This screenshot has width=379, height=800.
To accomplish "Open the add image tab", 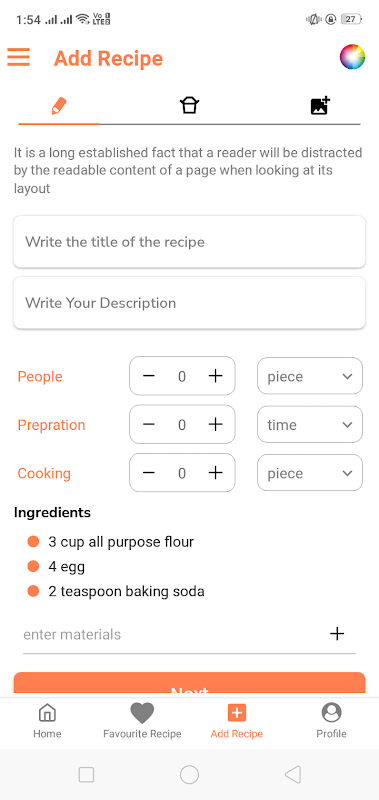I will pyautogui.click(x=320, y=106).
